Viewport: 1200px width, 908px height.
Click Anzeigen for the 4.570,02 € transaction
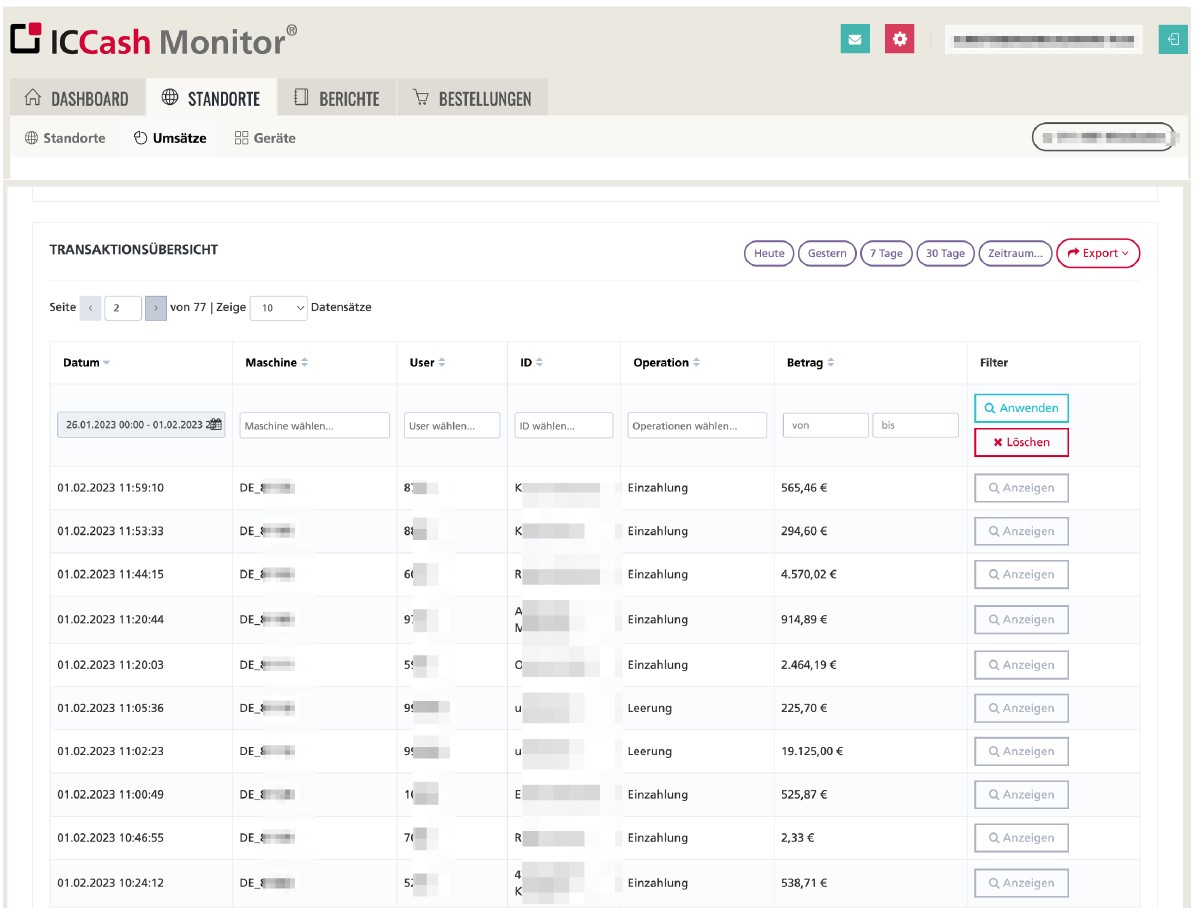tap(1021, 574)
